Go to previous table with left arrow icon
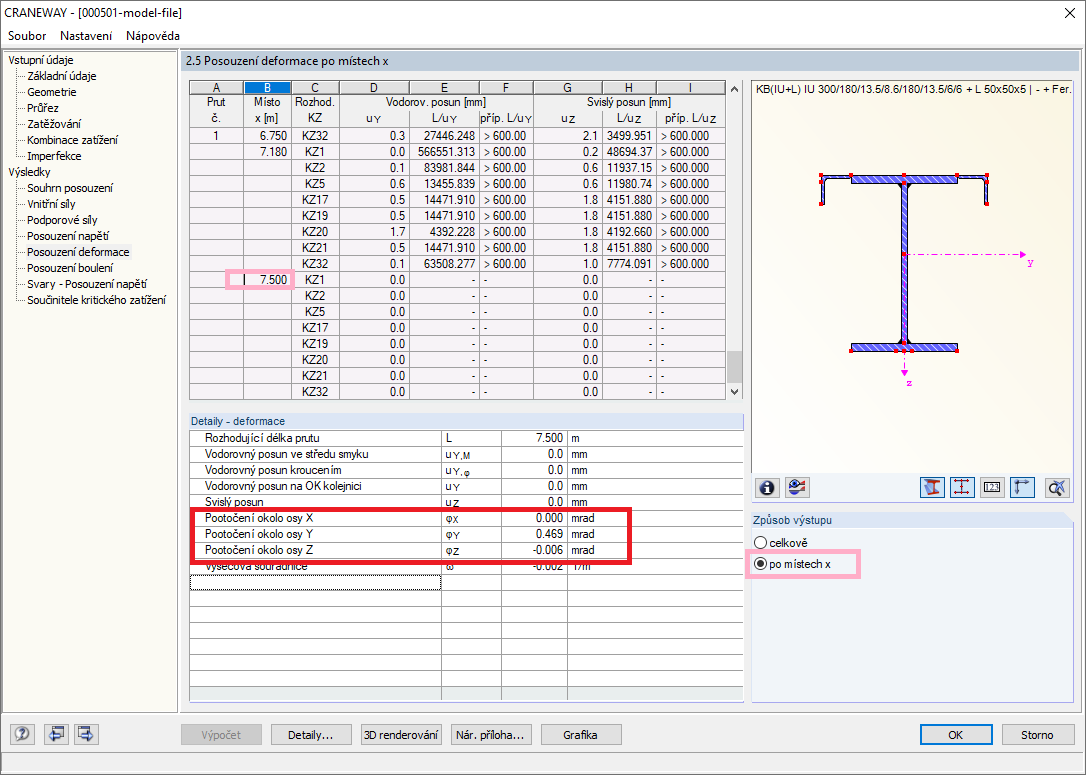 coord(56,733)
